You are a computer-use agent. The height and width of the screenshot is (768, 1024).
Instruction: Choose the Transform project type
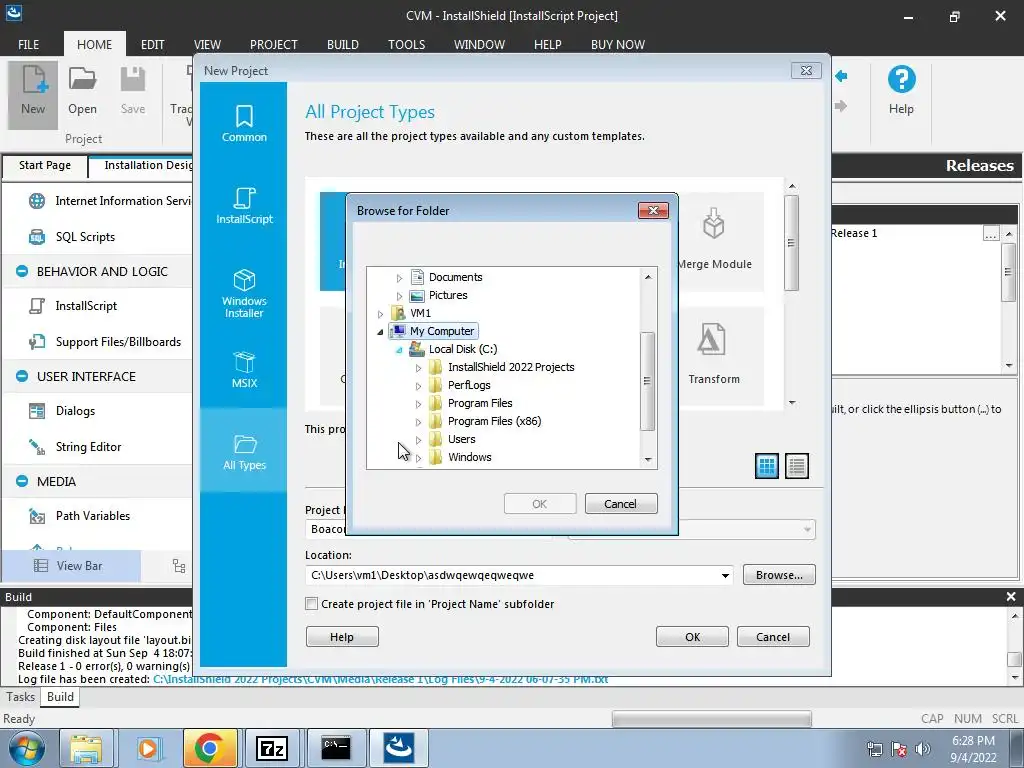pyautogui.click(x=714, y=355)
